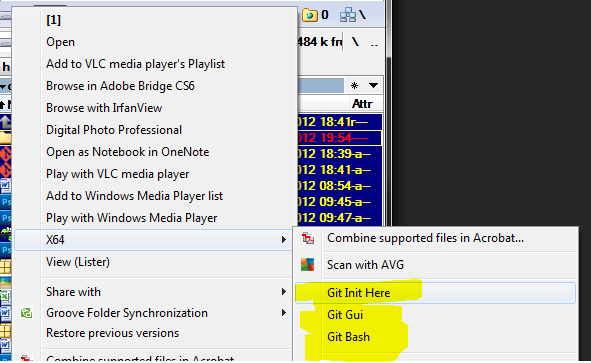Expand the X64 submenu

click(x=153, y=240)
